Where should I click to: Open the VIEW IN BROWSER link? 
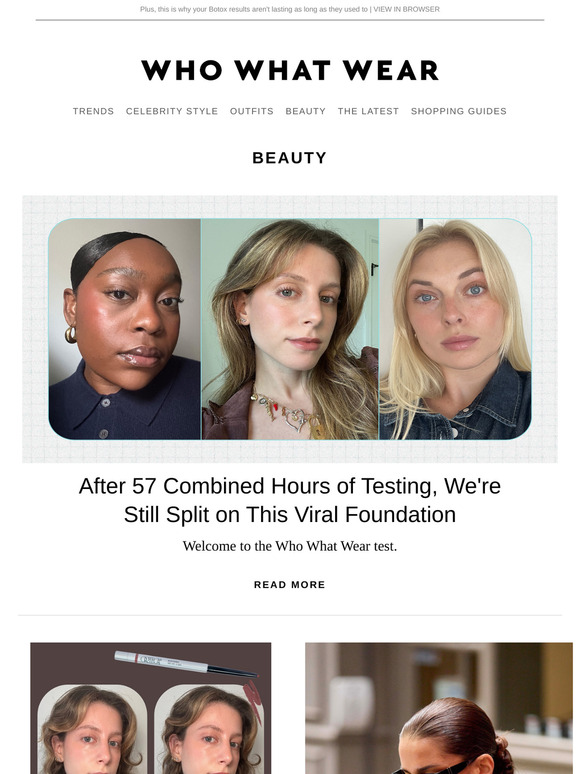406,9
